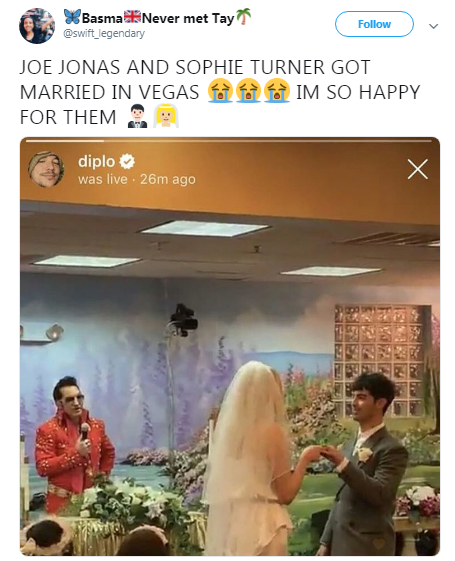455x561 pixels.
Task: Open the @swift_legendary handle link
Action: 104,34
